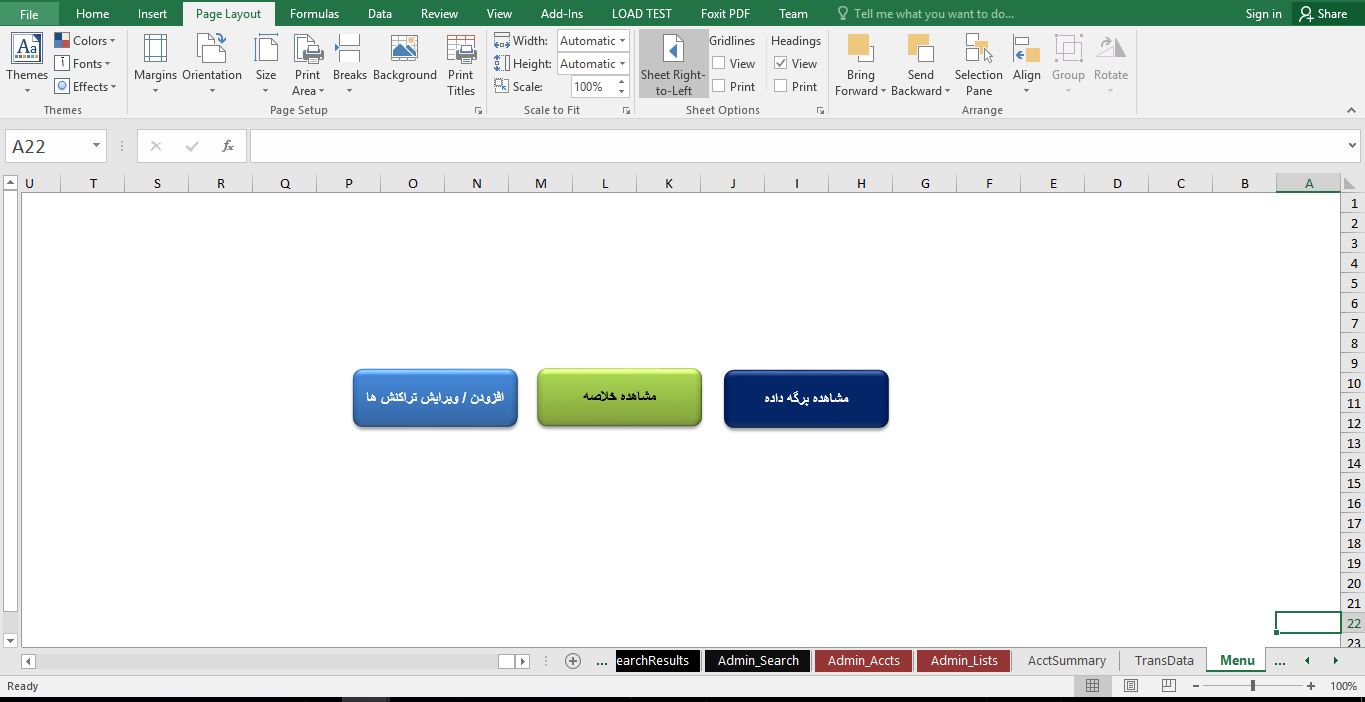Switch to Insert ribbon tab
Viewport: 1365px width, 702px height.
[153, 14]
